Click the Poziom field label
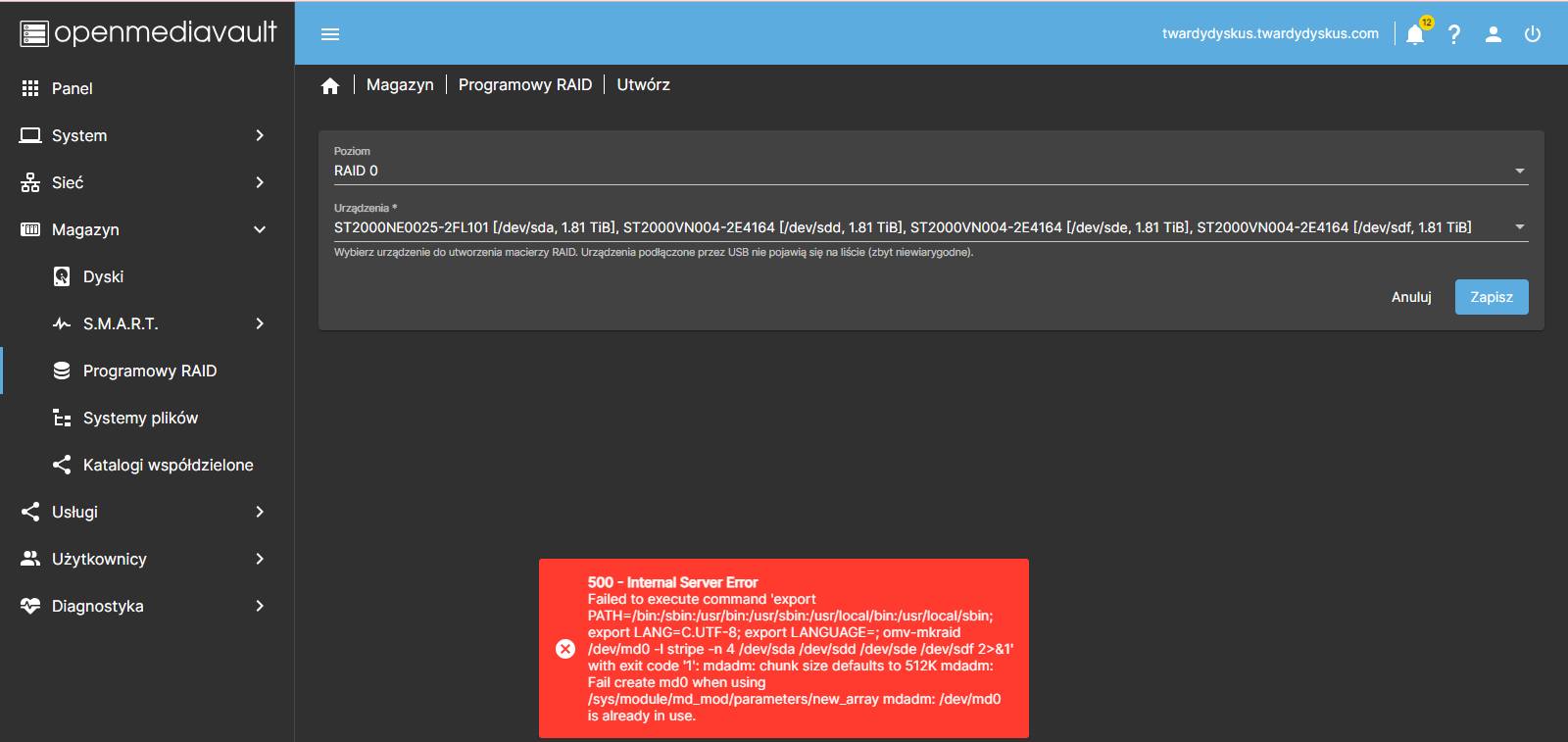The image size is (1568, 742). [x=352, y=151]
